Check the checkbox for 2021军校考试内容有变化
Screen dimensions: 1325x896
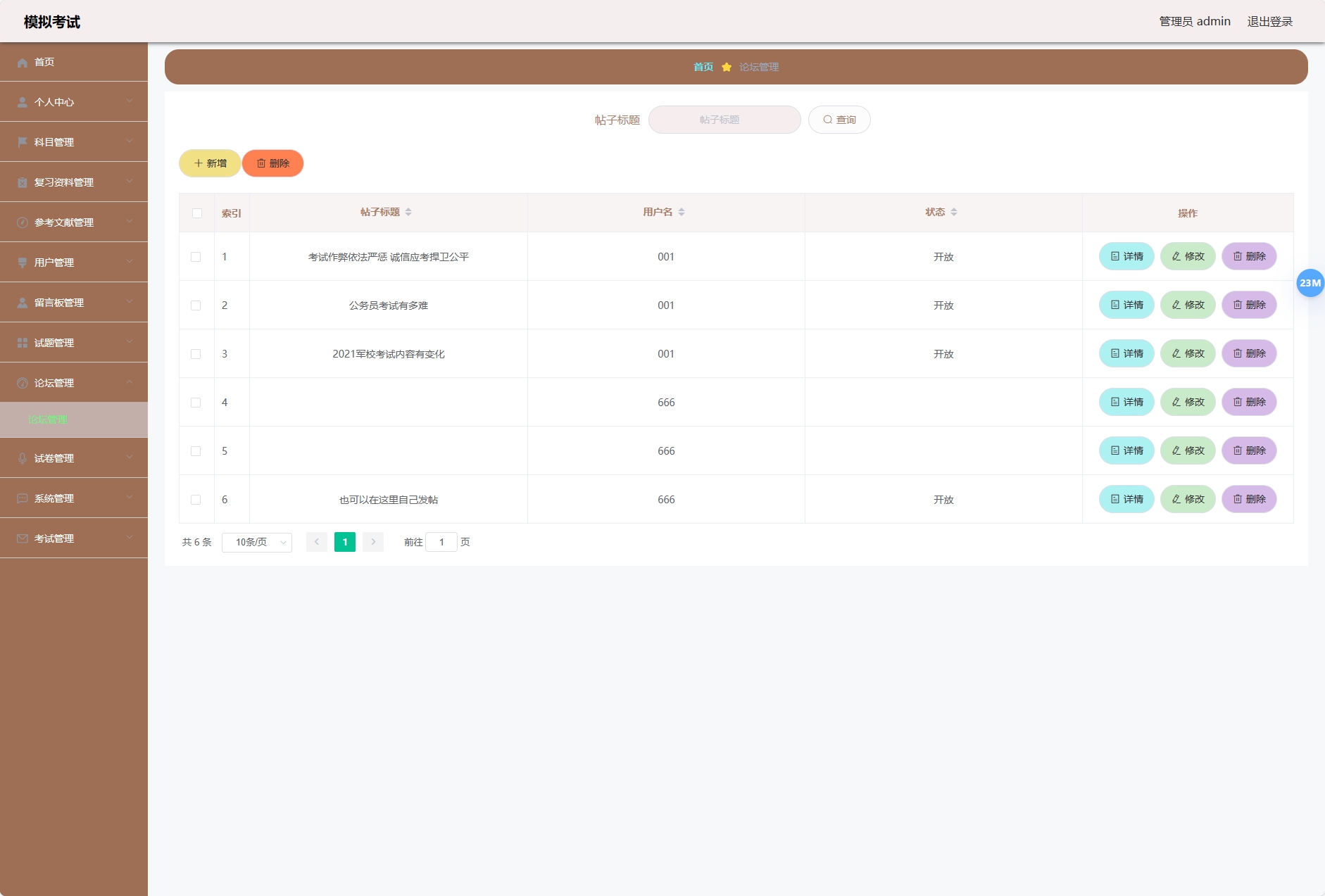pyautogui.click(x=196, y=354)
